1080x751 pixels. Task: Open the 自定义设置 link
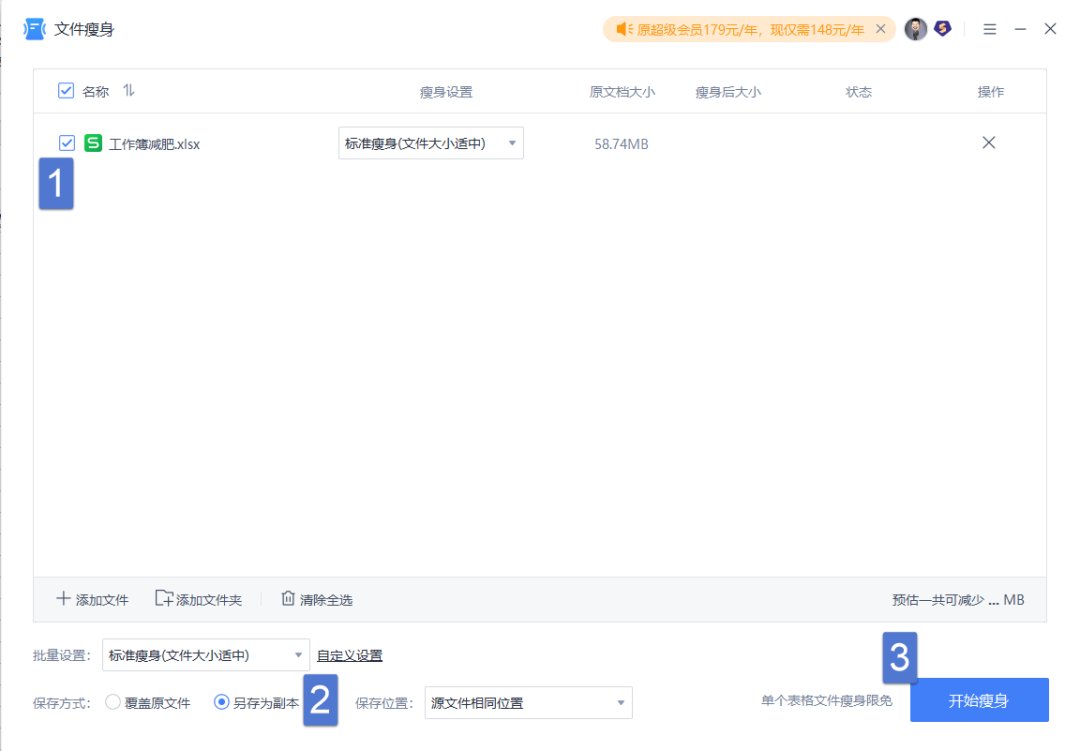[x=349, y=655]
